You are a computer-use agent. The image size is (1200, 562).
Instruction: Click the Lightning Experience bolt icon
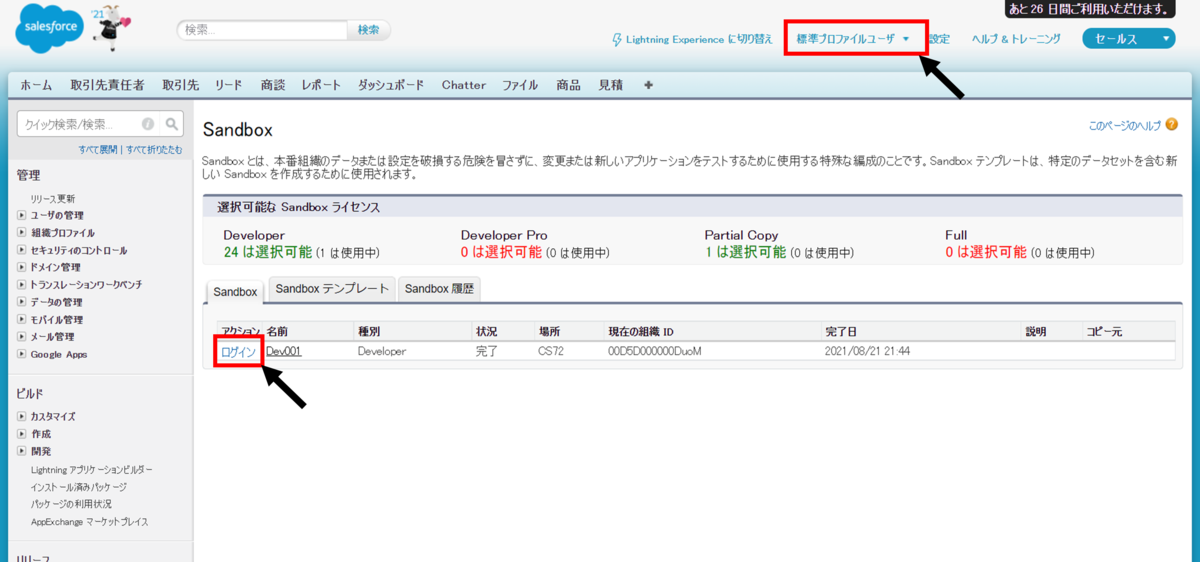(x=617, y=39)
